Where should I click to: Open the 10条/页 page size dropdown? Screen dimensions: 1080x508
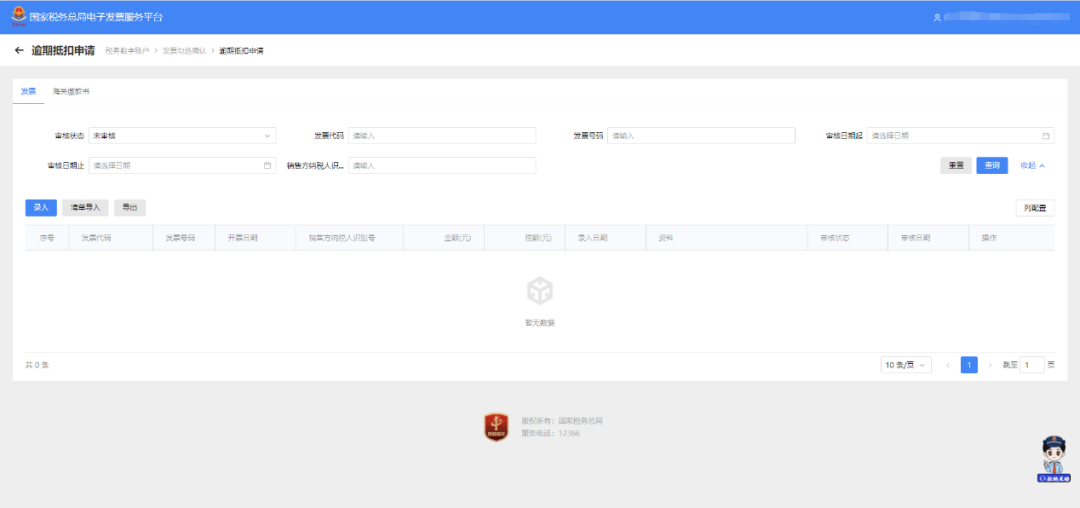906,365
